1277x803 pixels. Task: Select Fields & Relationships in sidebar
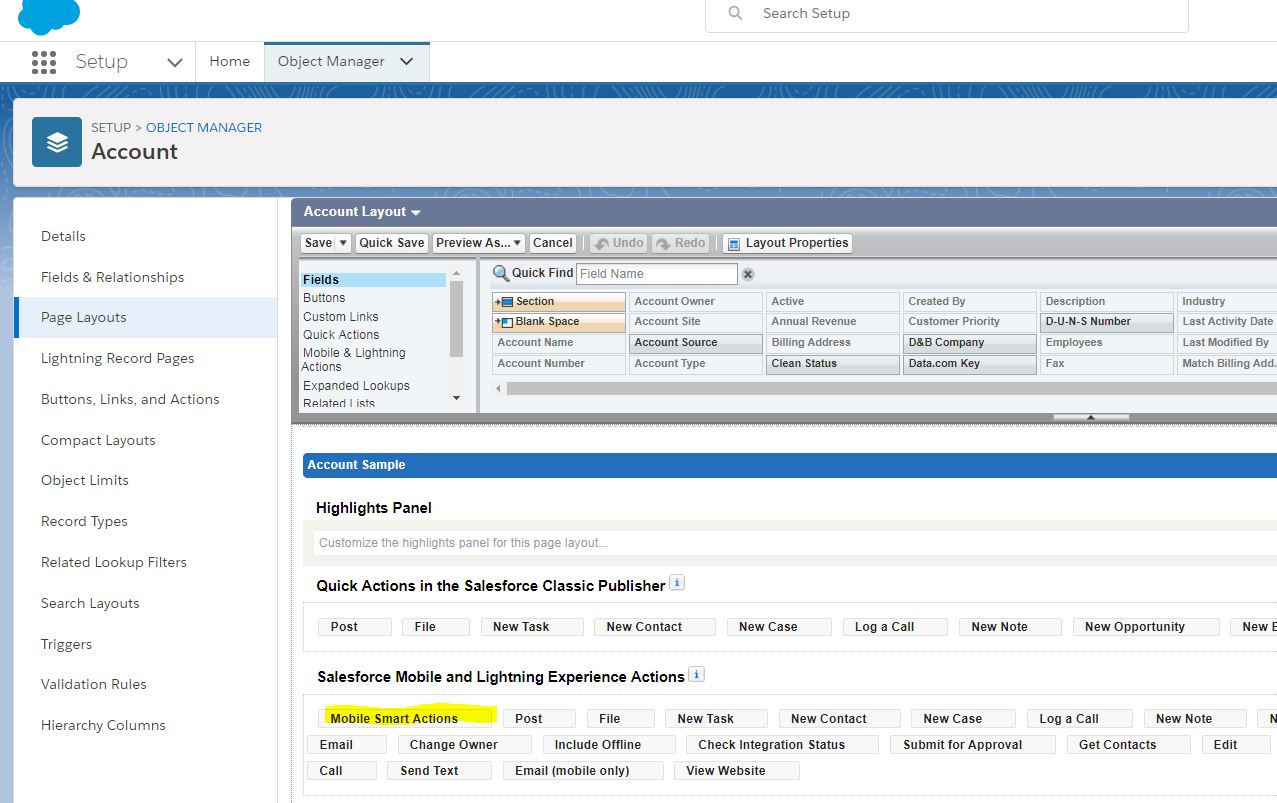pos(112,277)
